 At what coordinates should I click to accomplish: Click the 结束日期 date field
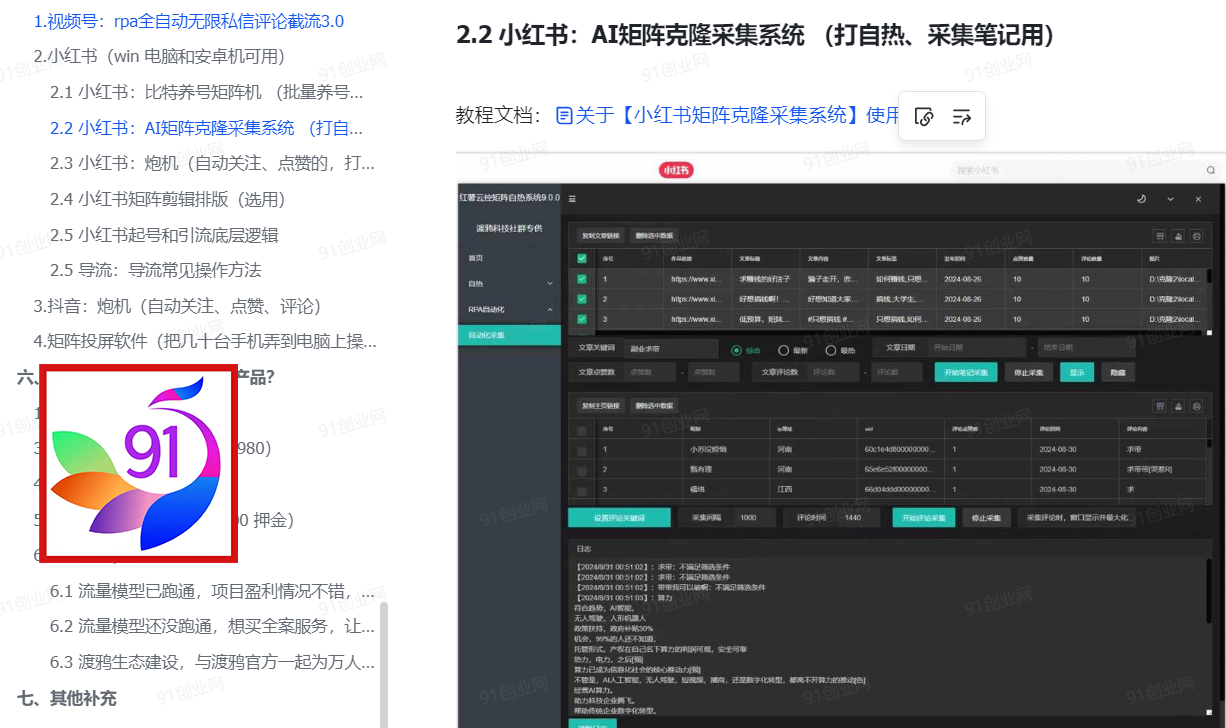[1087, 348]
